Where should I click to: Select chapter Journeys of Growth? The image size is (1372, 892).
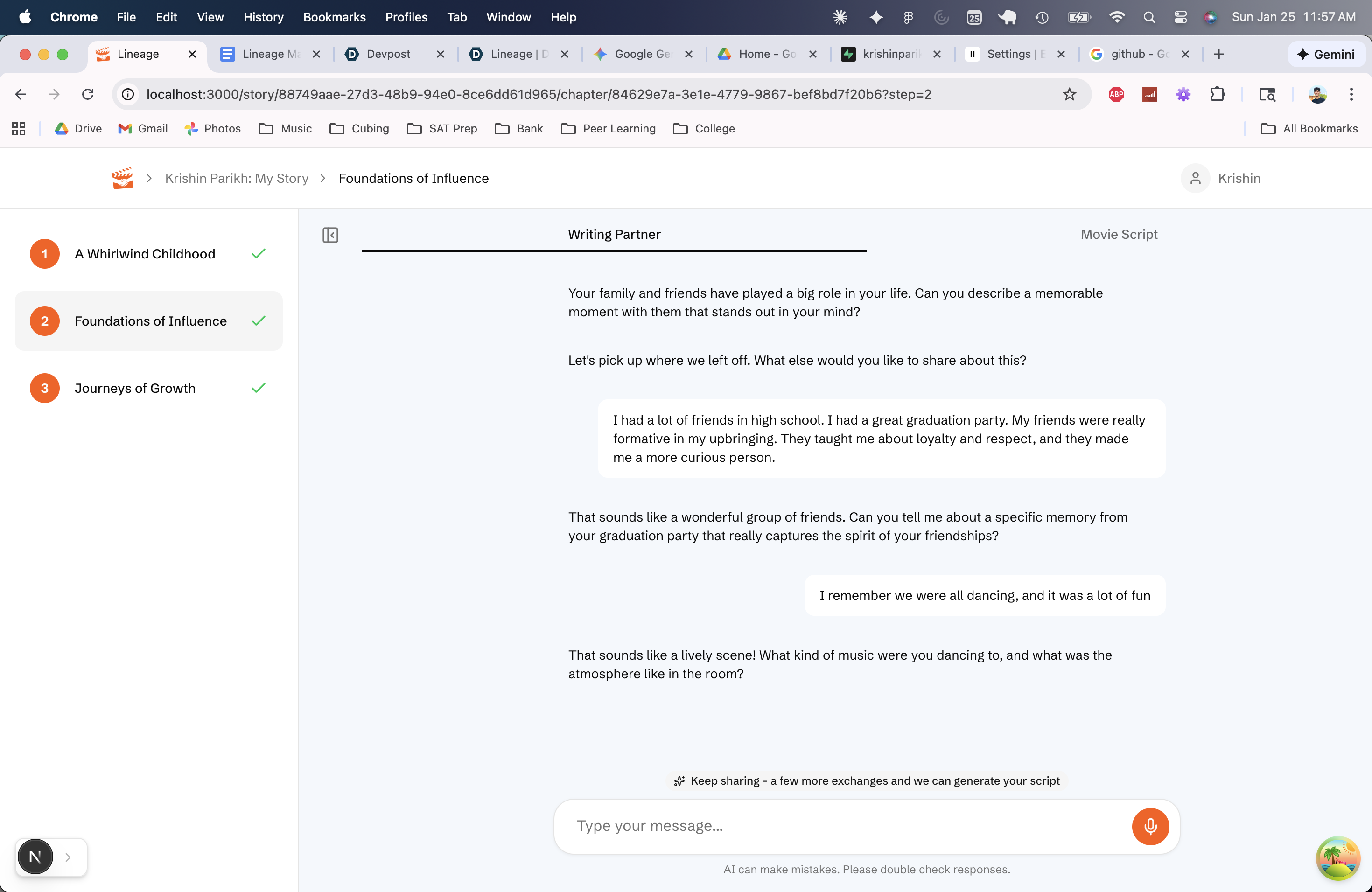click(x=135, y=388)
